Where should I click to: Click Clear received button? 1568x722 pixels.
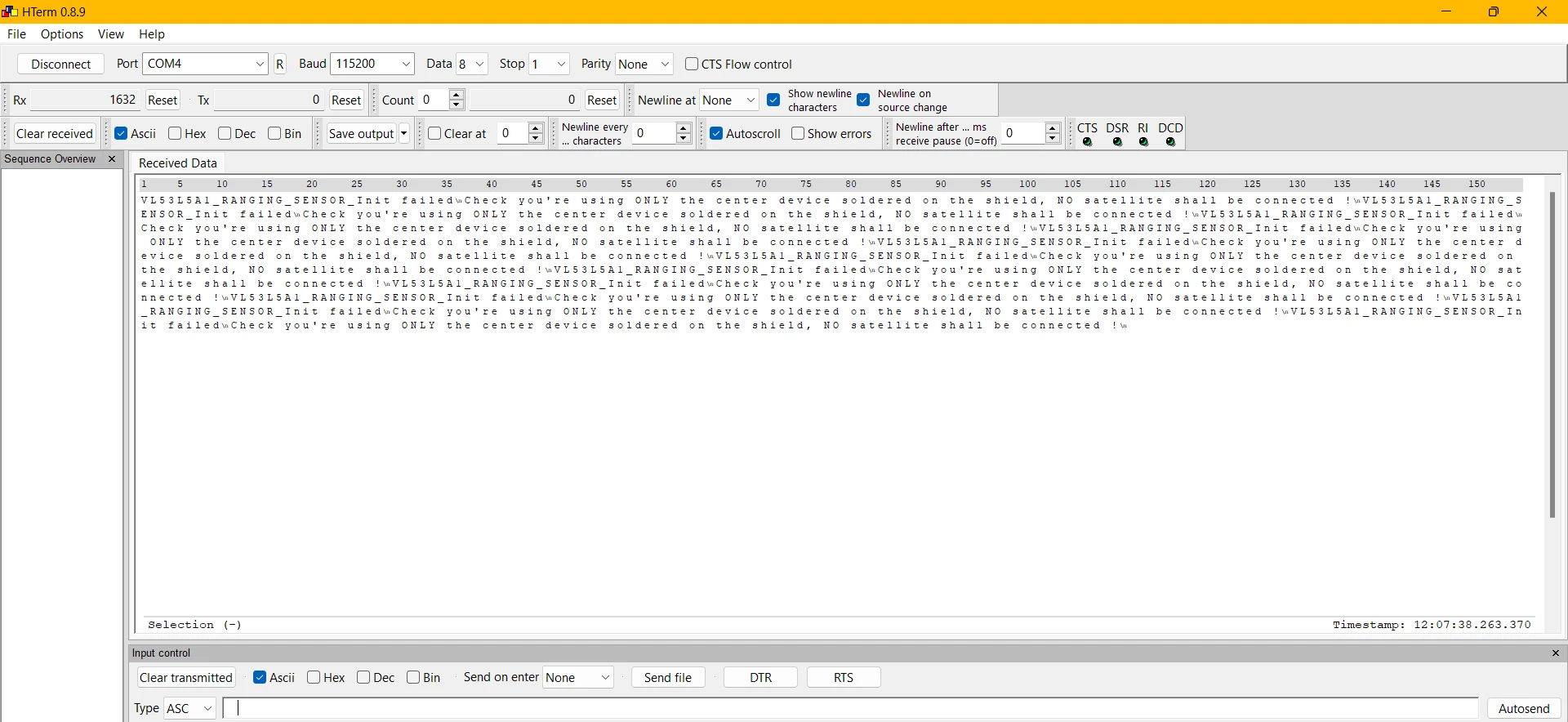tap(55, 133)
